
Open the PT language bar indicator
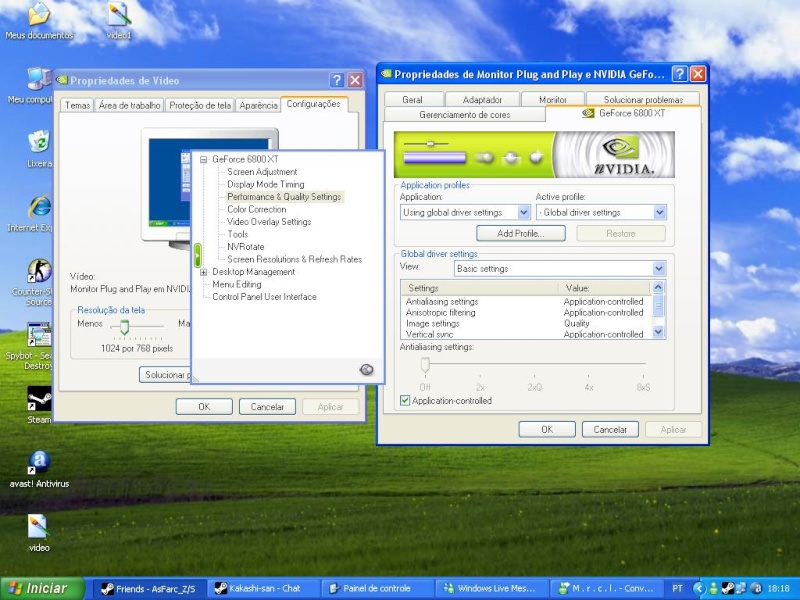click(x=677, y=588)
